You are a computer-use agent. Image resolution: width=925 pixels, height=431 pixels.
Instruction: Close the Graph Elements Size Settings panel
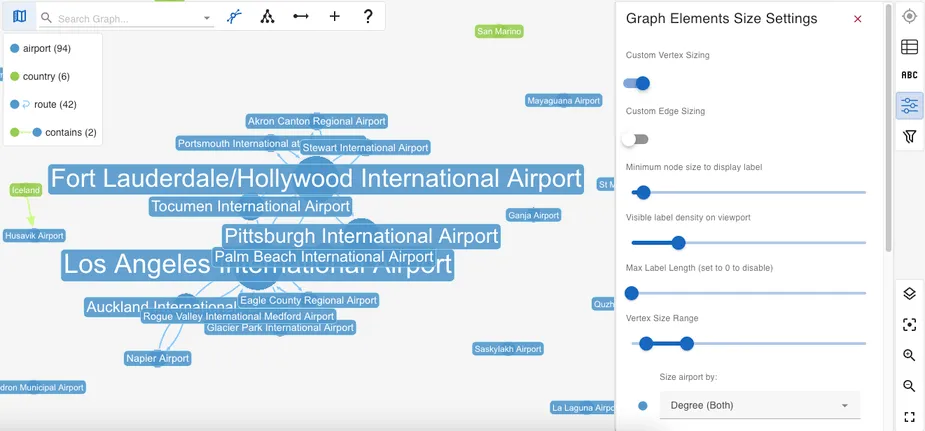[x=858, y=19]
